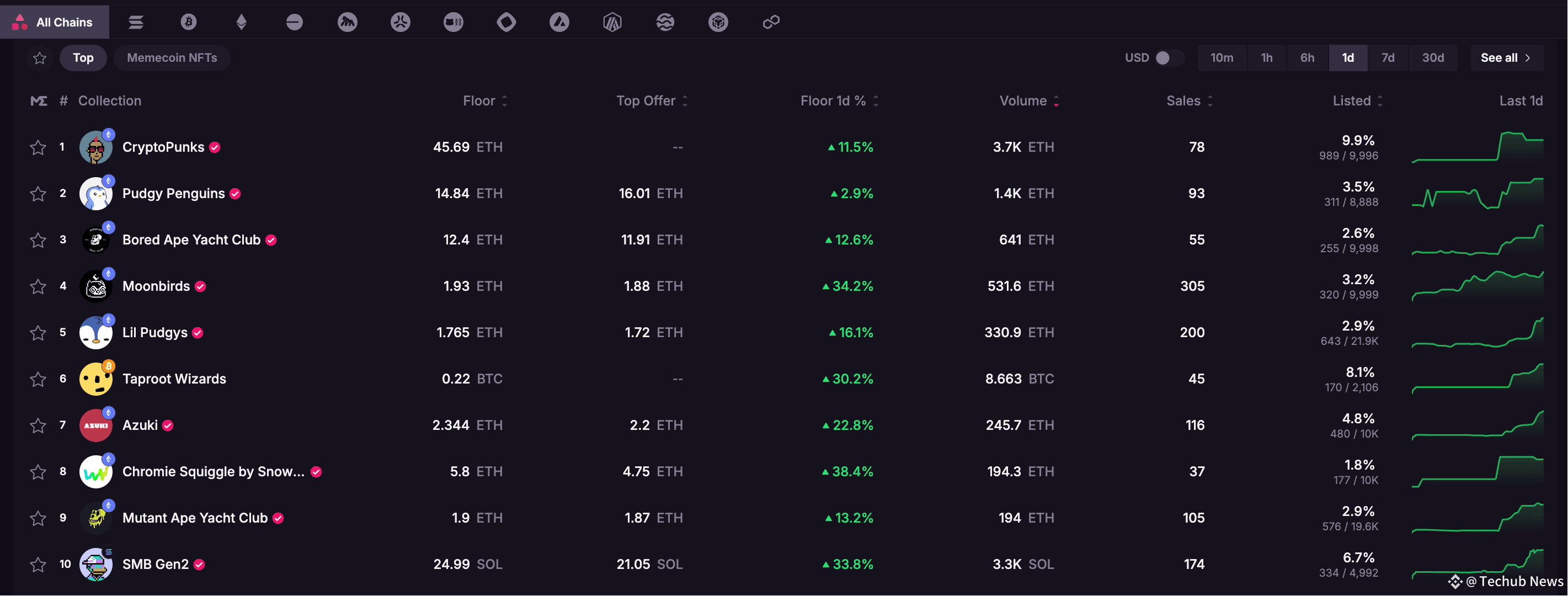The image size is (1568, 596).
Task: Click the Taproot Wizards avatar
Action: coord(96,379)
